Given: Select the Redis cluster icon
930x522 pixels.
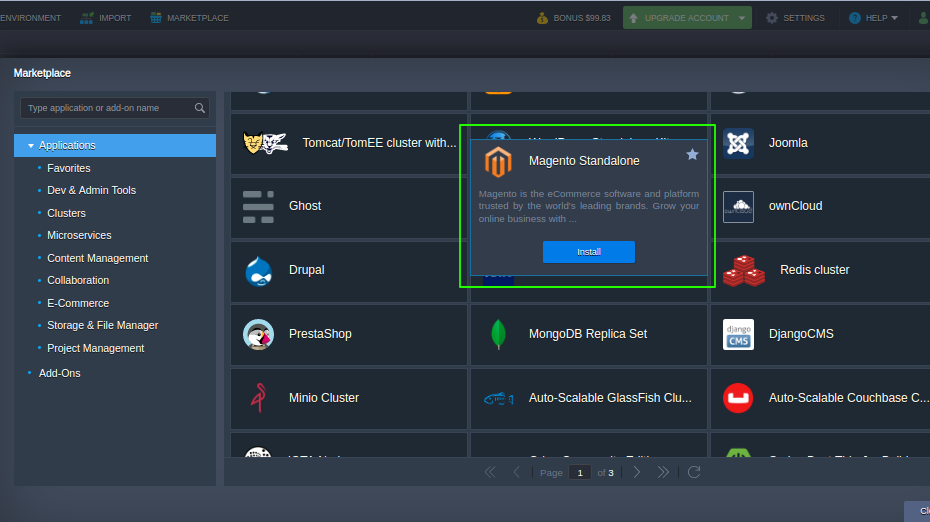Looking at the screenshot, I should (744, 270).
